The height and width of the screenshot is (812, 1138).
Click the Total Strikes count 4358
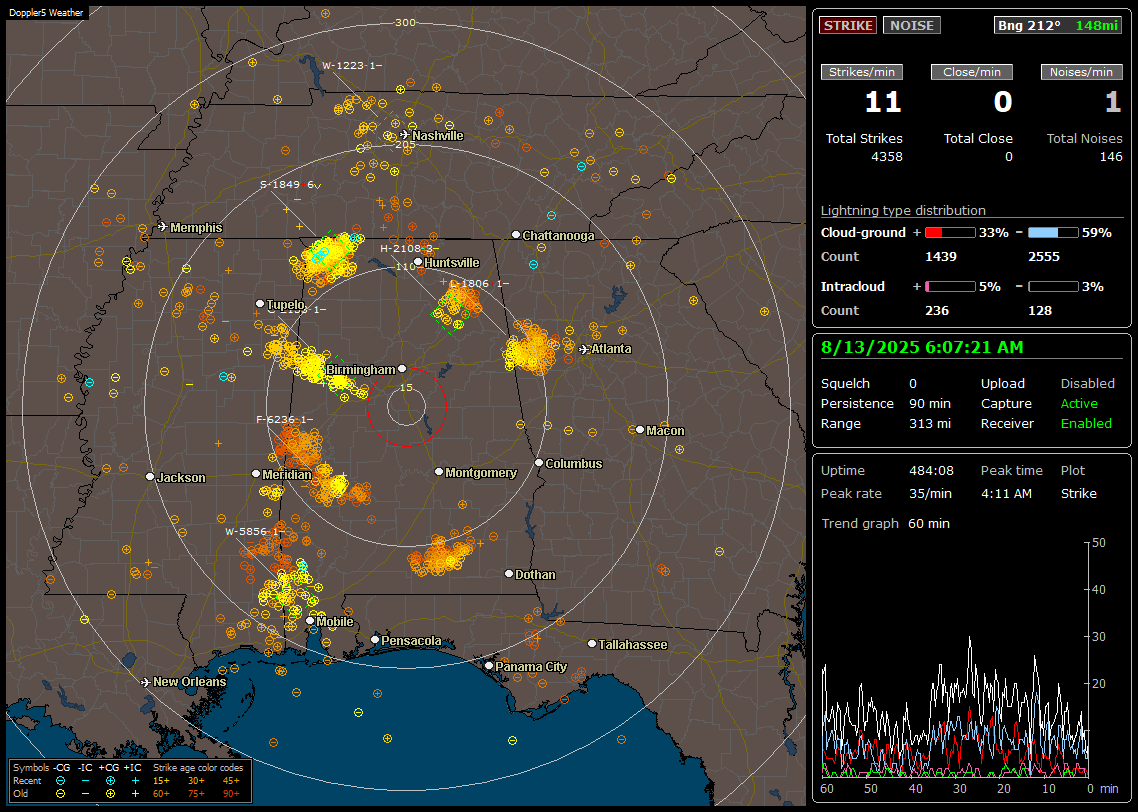(886, 157)
